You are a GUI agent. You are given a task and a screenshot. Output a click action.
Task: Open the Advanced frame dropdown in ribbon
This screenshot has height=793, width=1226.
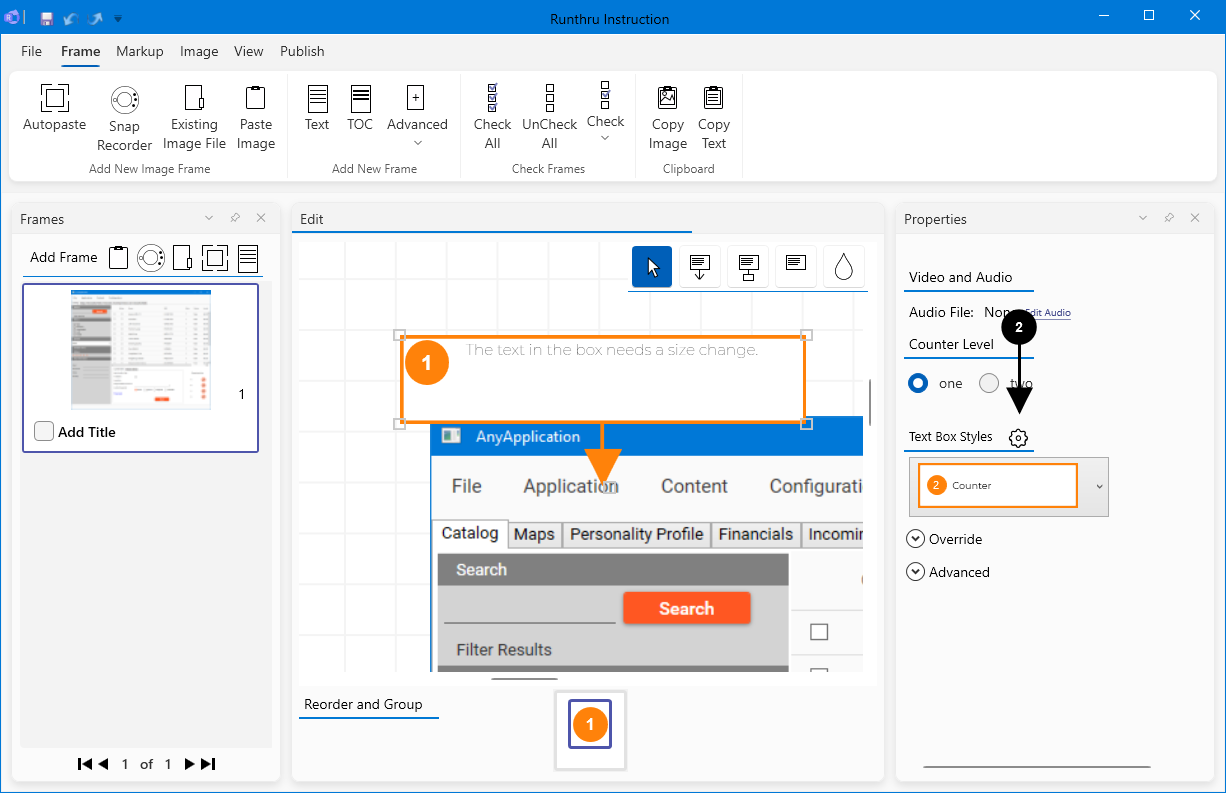coord(417,118)
